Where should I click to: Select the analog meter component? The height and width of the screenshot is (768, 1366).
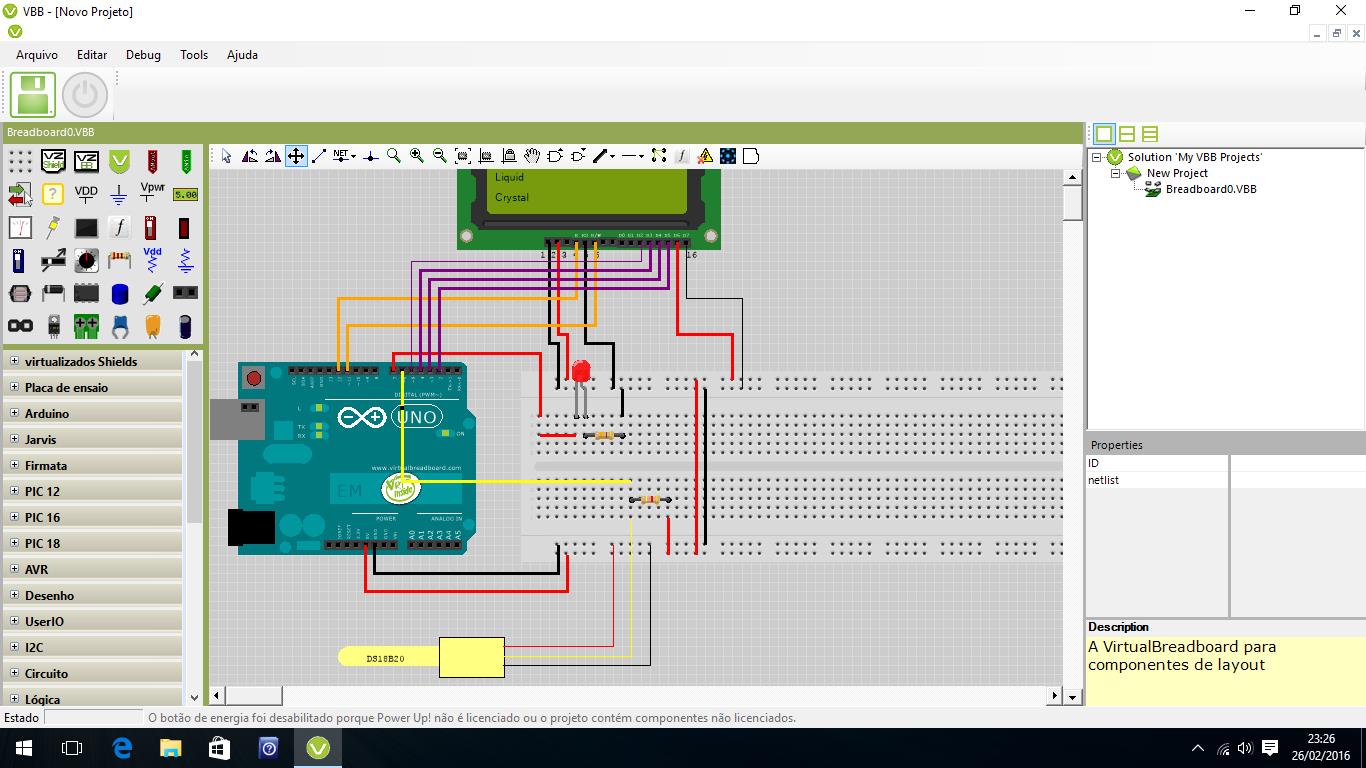point(20,227)
